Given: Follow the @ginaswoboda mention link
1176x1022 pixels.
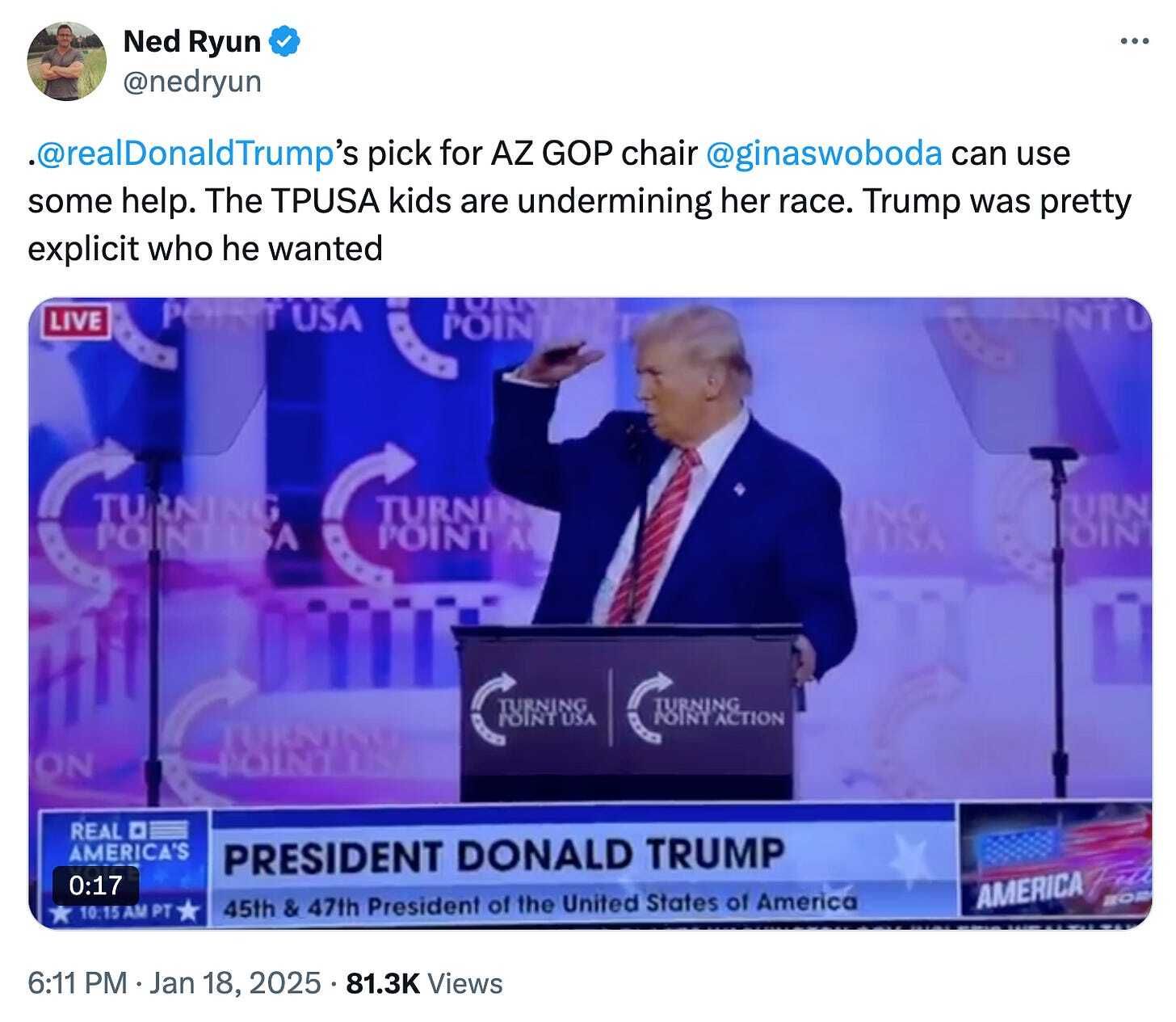Looking at the screenshot, I should pyautogui.click(x=824, y=154).
